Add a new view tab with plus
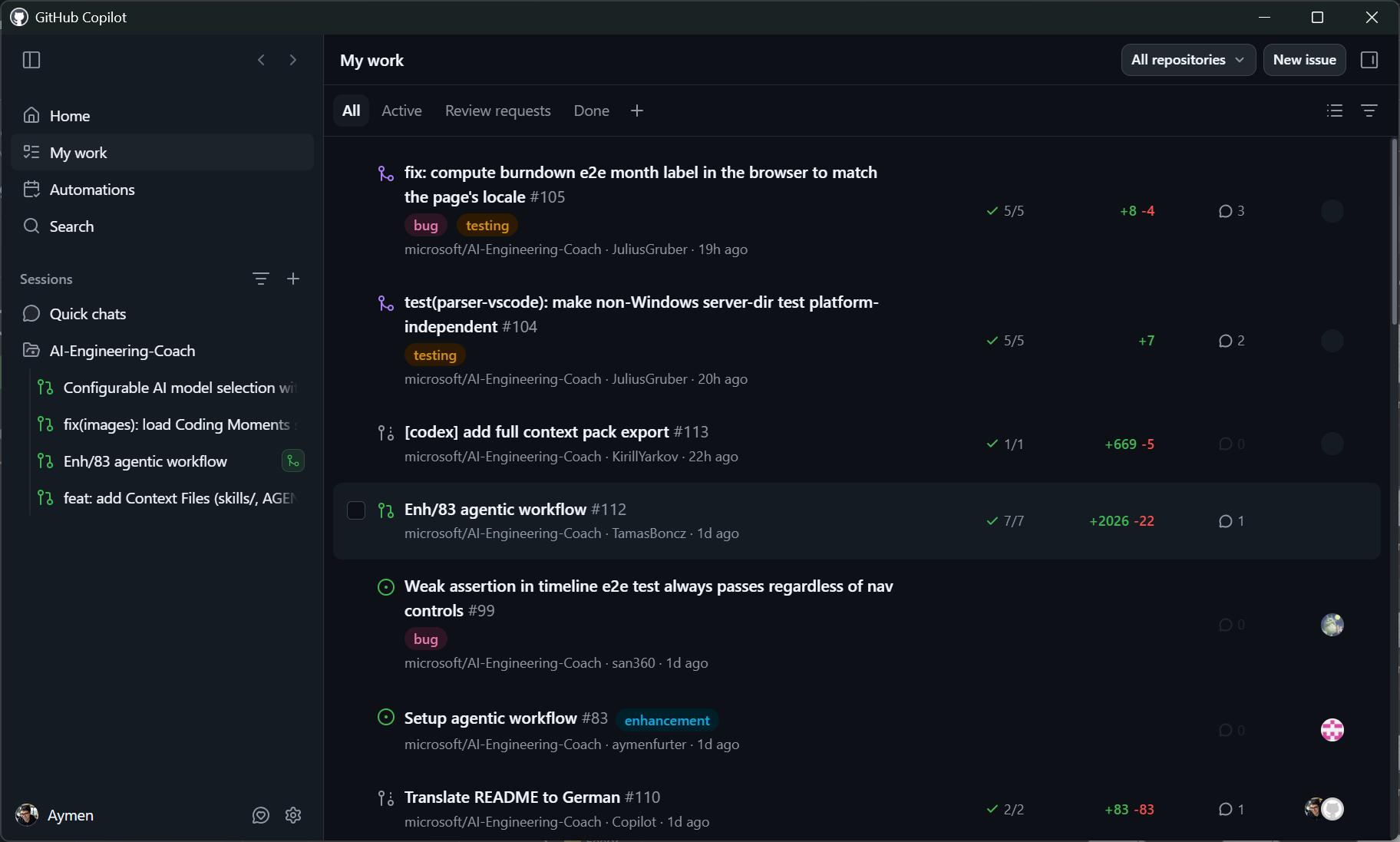Viewport: 1400px width, 842px height. pos(637,111)
